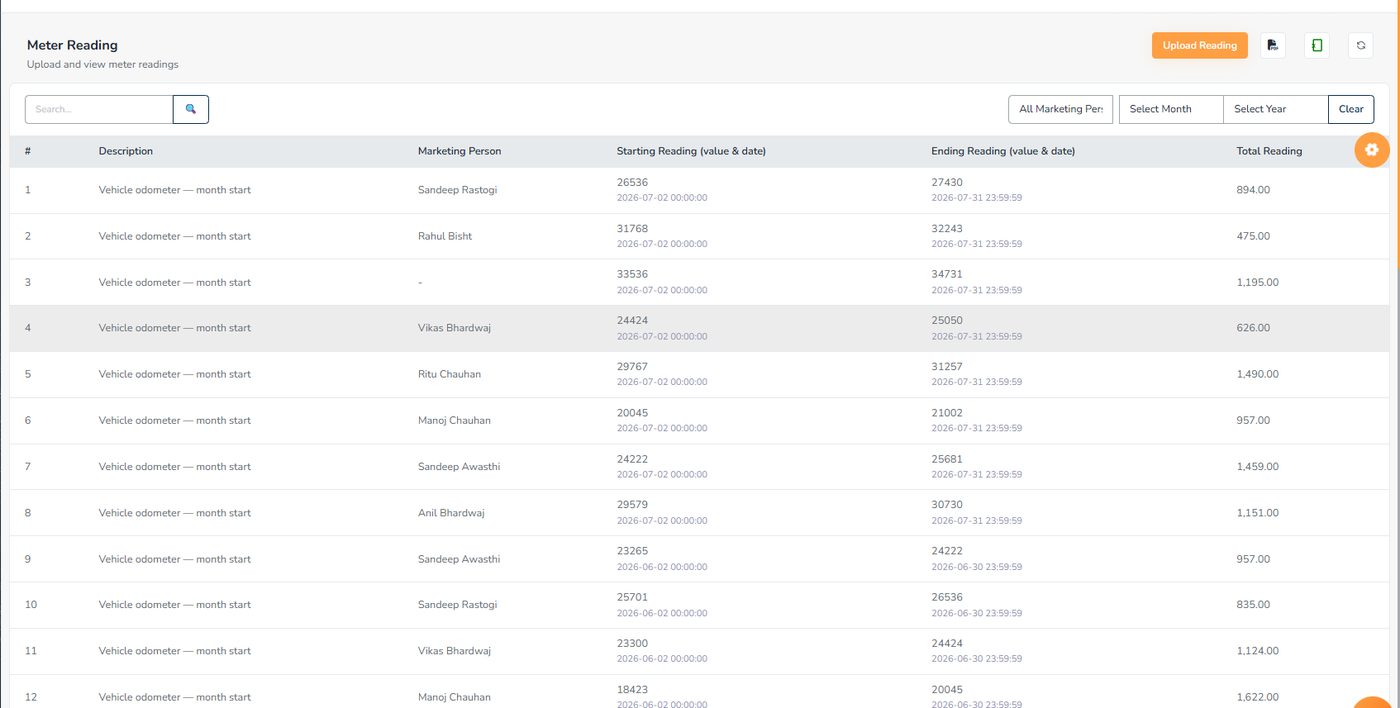Click ending reading value 30730
The width and height of the screenshot is (1400, 708).
click(x=947, y=505)
